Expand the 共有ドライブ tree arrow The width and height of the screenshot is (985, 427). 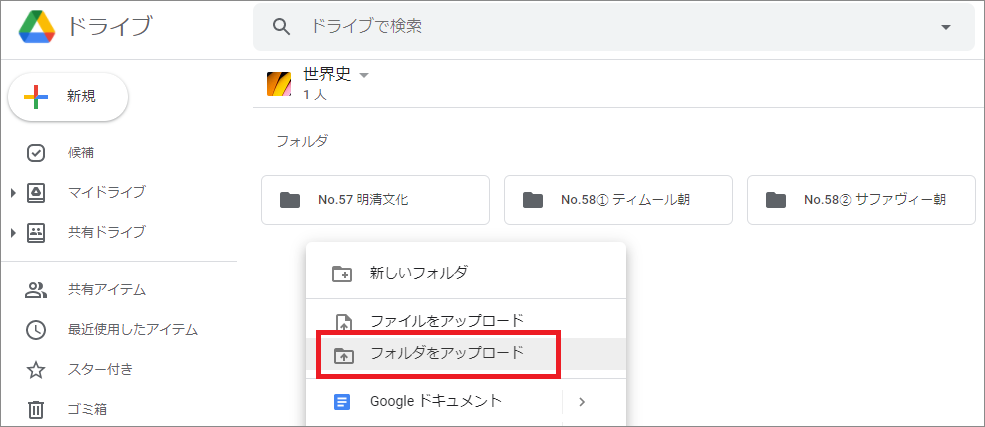point(13,233)
